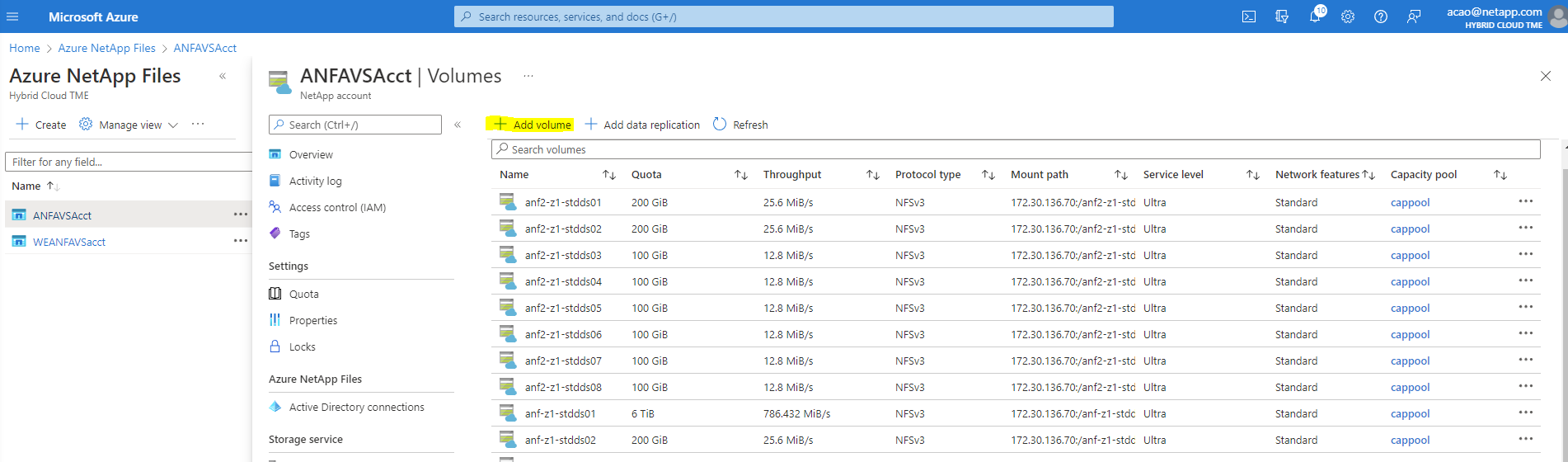1568x462 pixels.
Task: Open the feedback icon in header
Action: tap(1414, 16)
